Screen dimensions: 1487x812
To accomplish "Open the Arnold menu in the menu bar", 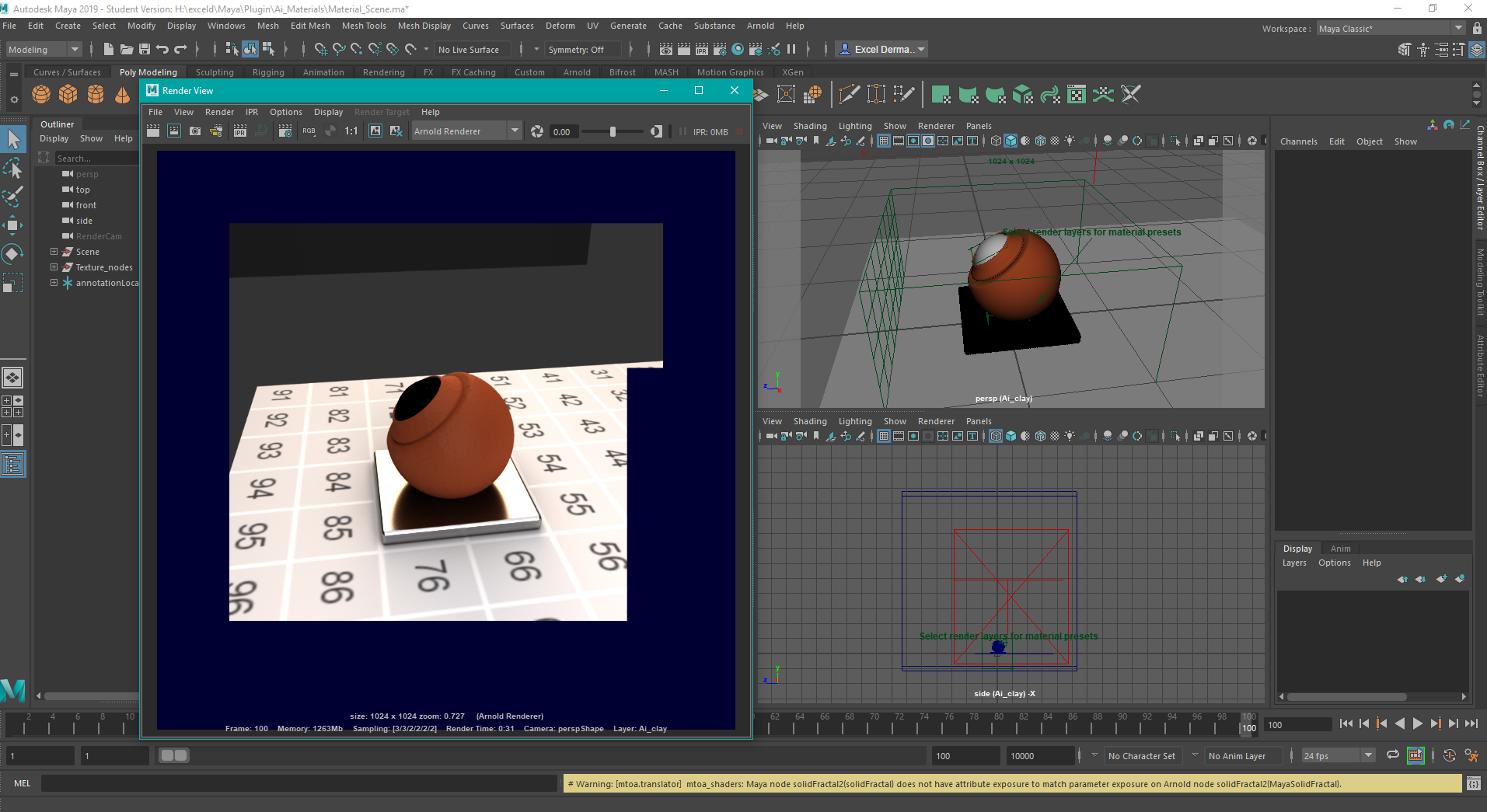I will pos(760,26).
